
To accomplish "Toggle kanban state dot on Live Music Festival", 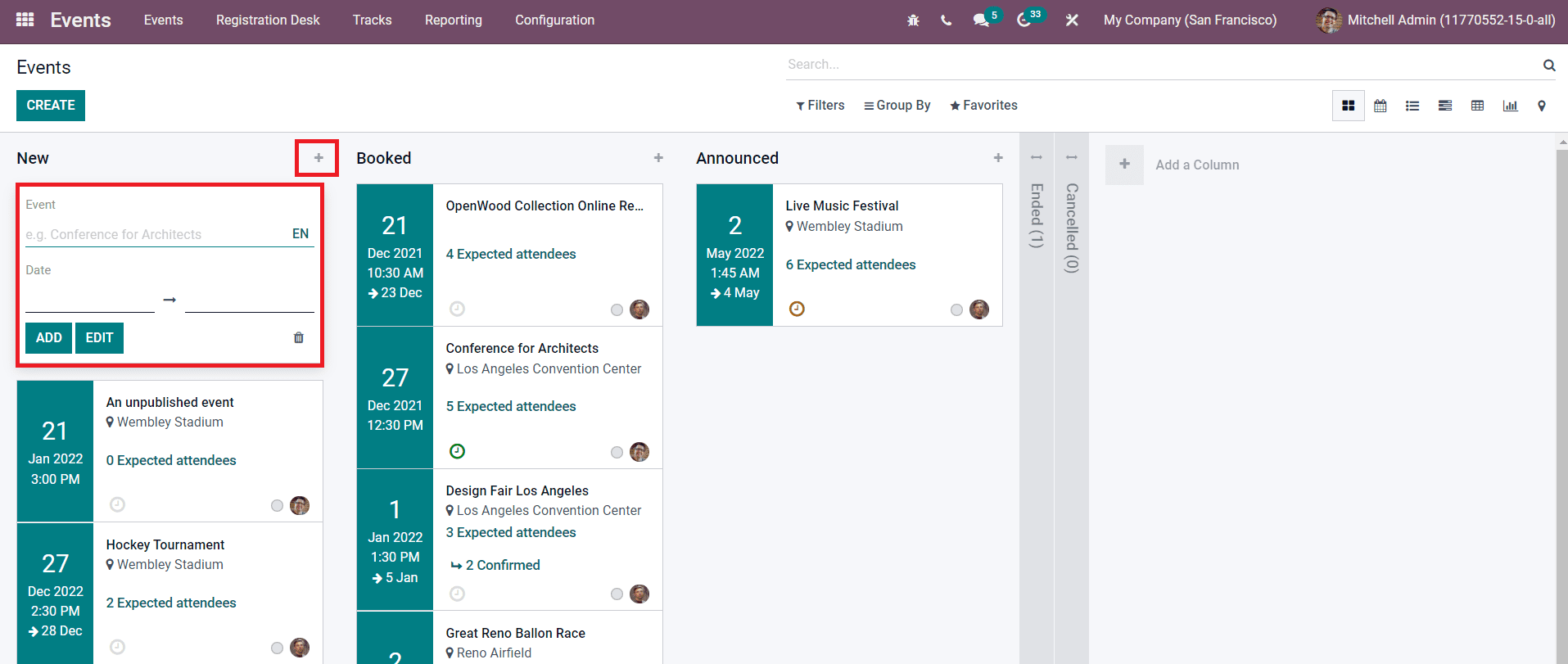I will tap(956, 309).
